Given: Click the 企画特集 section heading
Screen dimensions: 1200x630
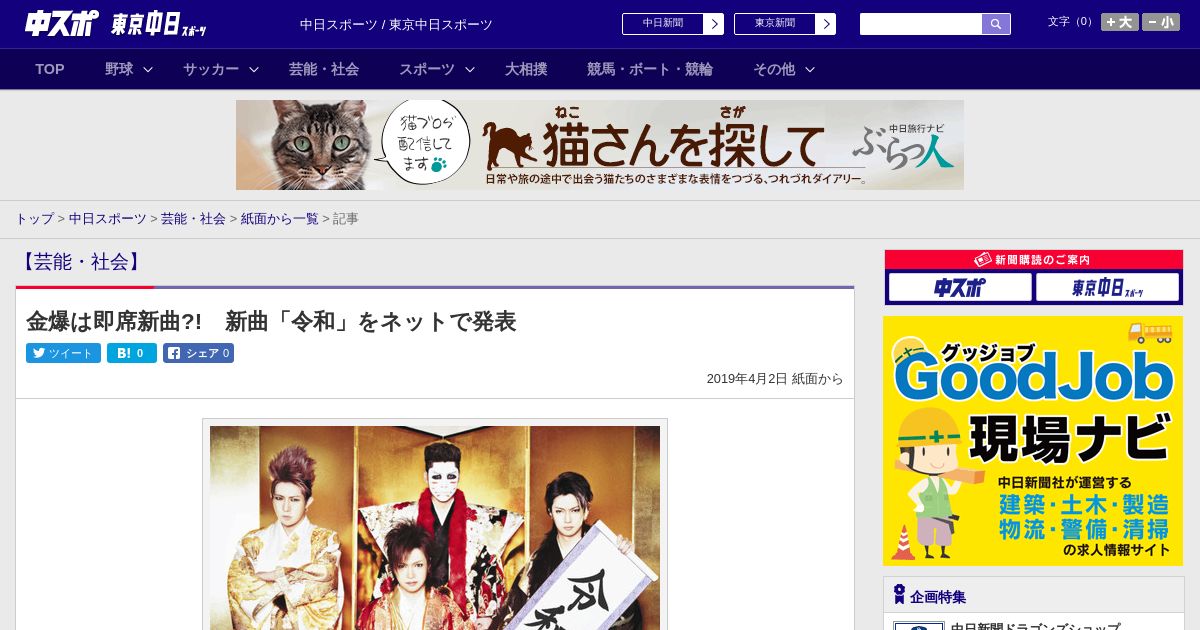Looking at the screenshot, I should point(938,597).
